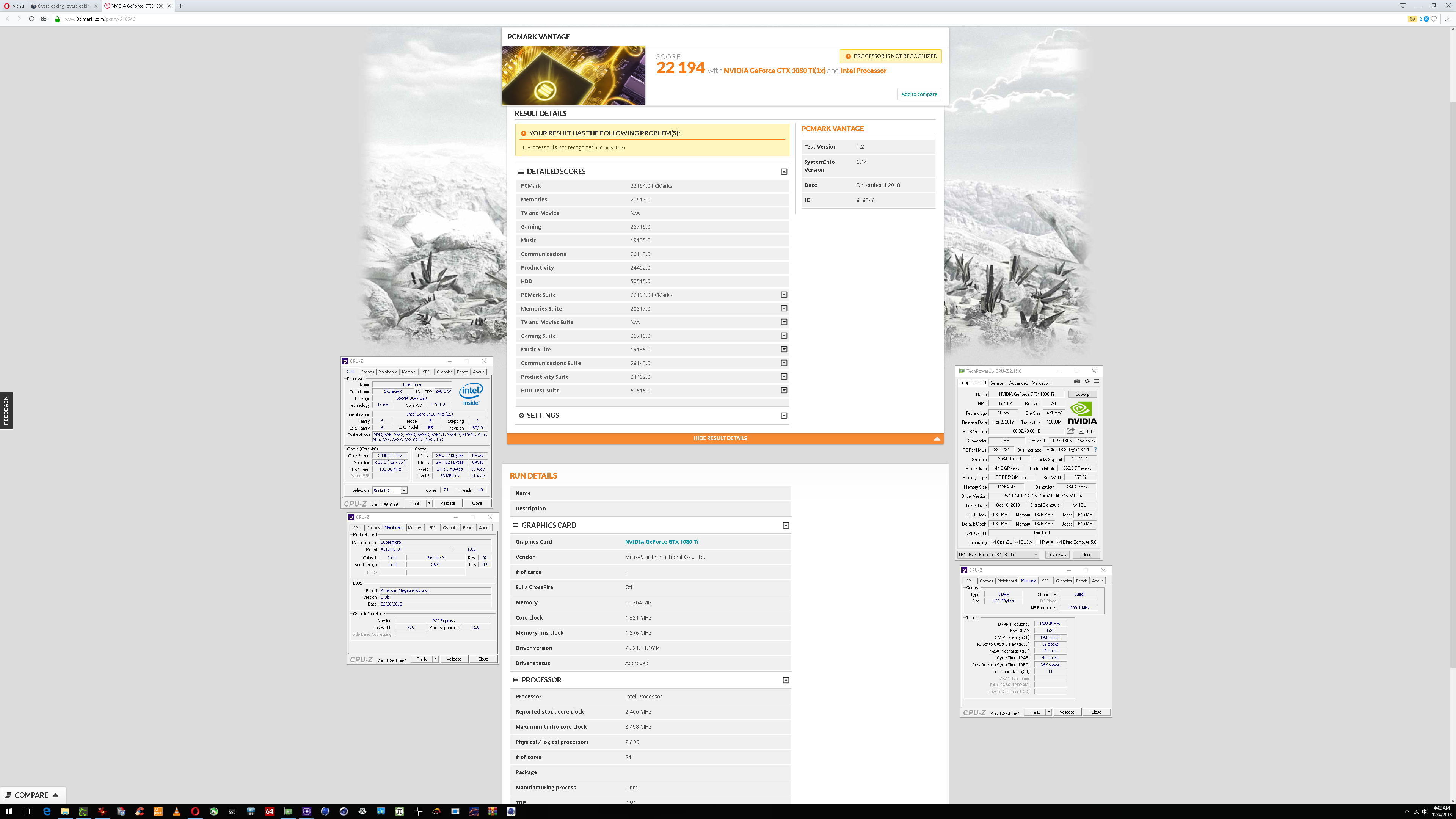This screenshot has height=819, width=1456.
Task: Open VLC media player from taskbar
Action: click(x=176, y=811)
